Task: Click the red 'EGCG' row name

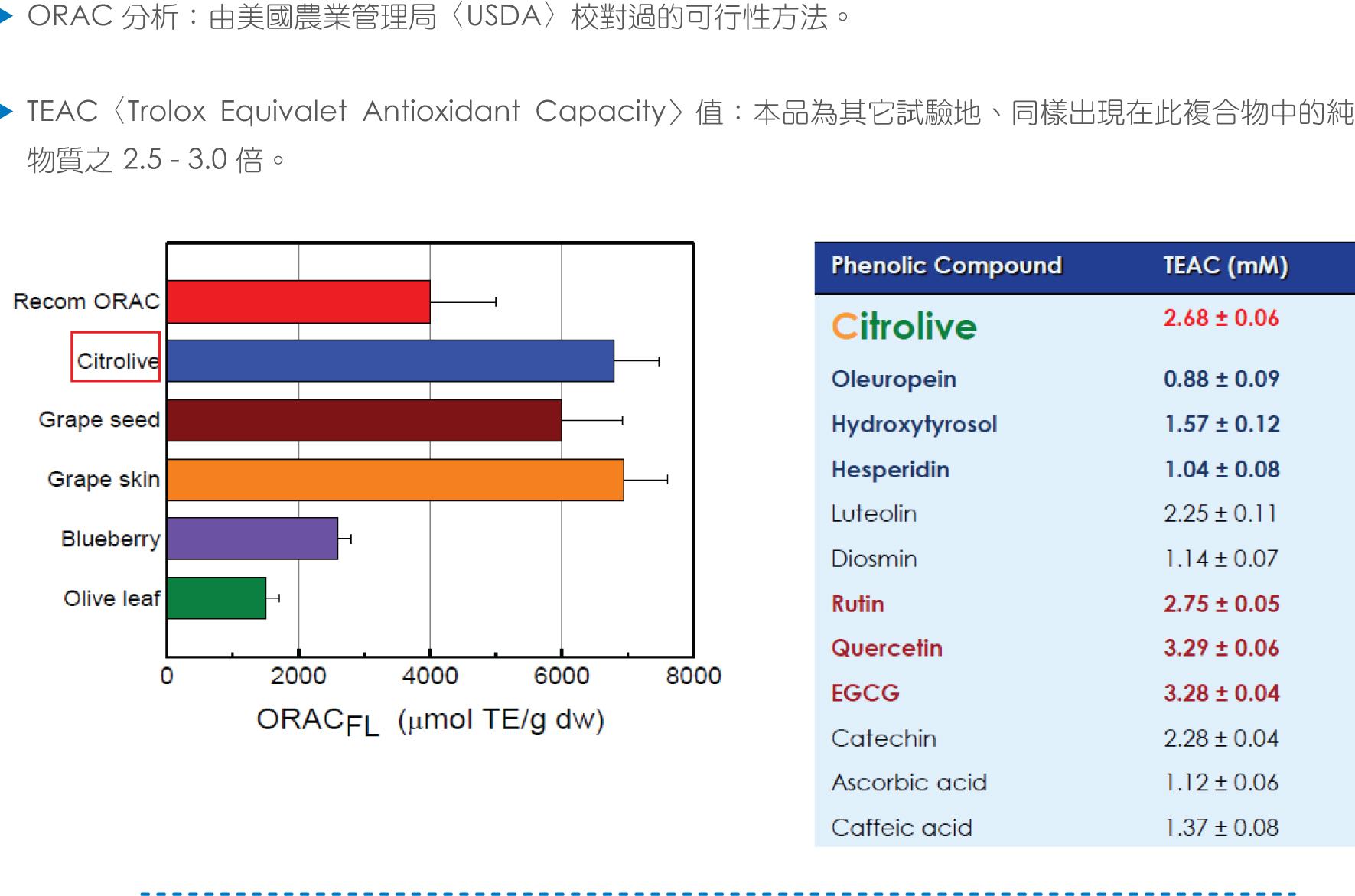Action: click(865, 693)
